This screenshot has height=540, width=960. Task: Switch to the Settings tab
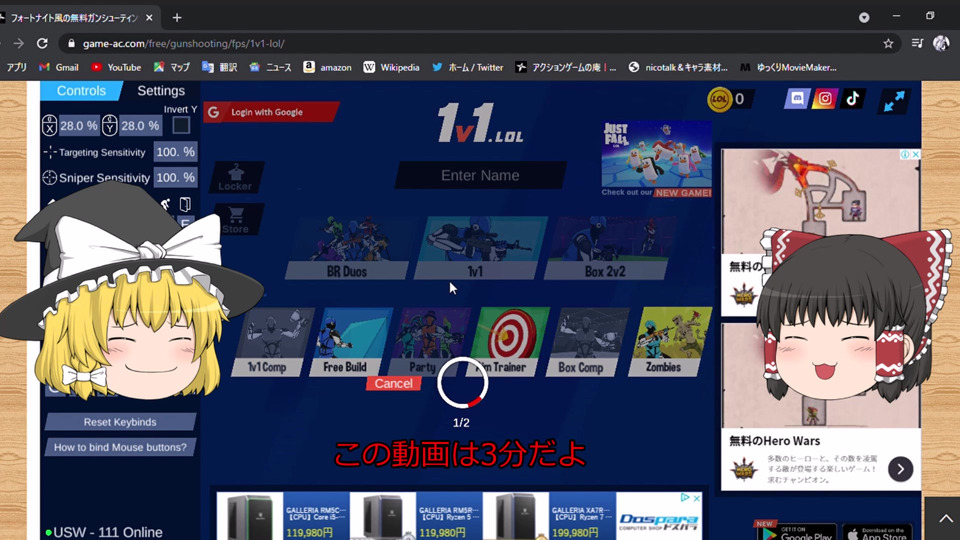(161, 91)
